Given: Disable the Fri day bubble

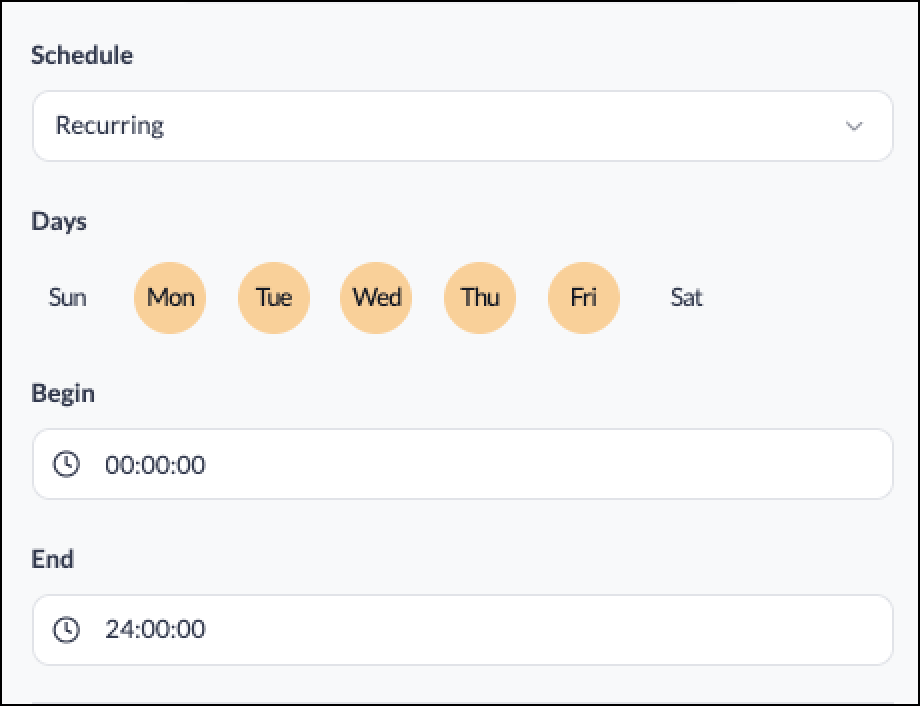Looking at the screenshot, I should coord(584,298).
